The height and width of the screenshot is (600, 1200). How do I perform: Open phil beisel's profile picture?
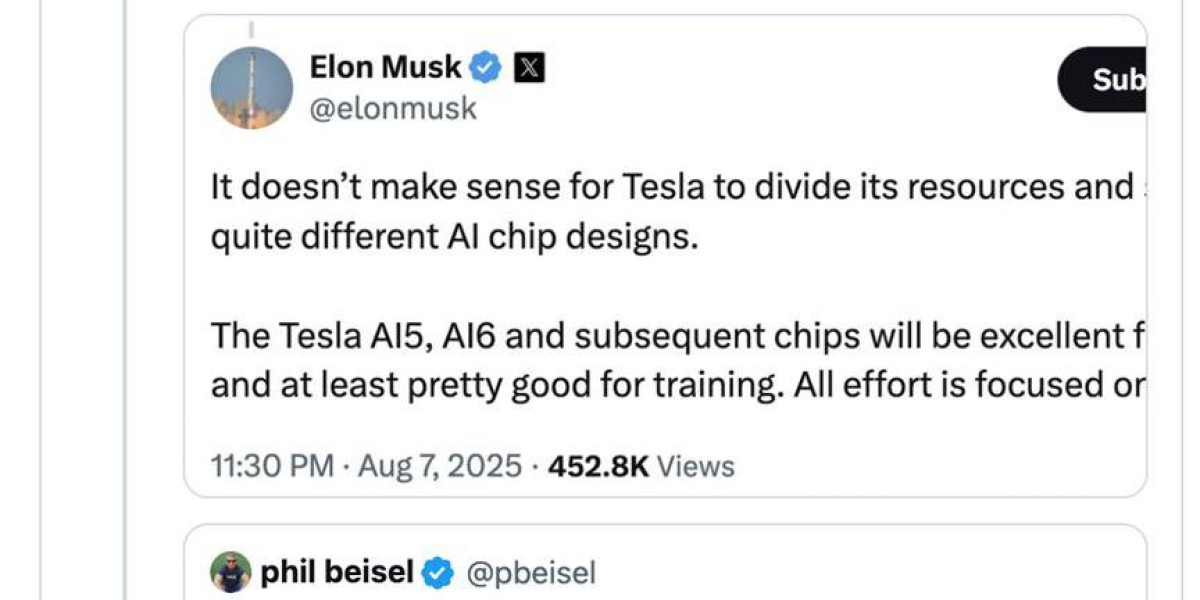click(231, 572)
